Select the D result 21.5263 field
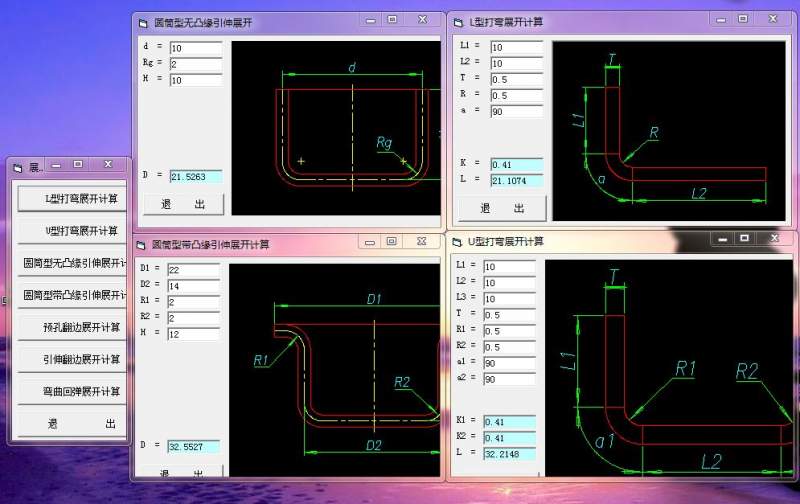 point(196,177)
